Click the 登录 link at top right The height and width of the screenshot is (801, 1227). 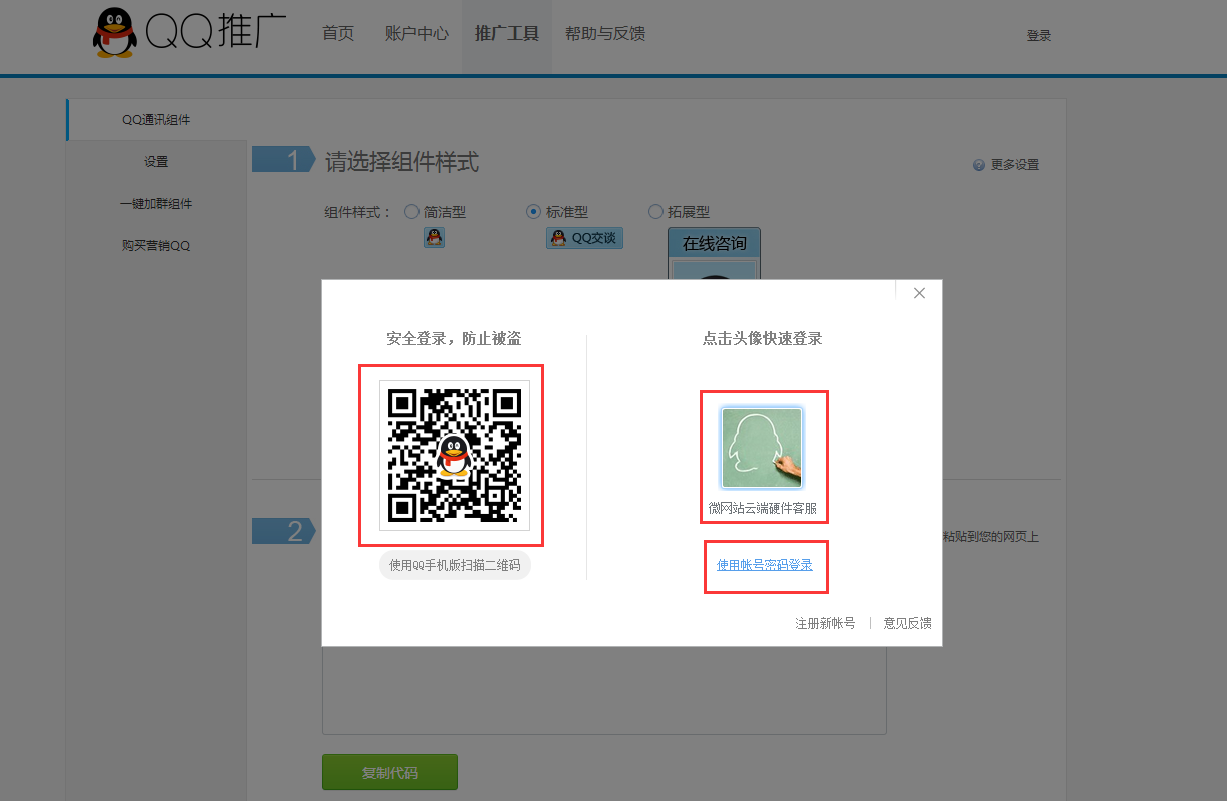click(x=1039, y=36)
